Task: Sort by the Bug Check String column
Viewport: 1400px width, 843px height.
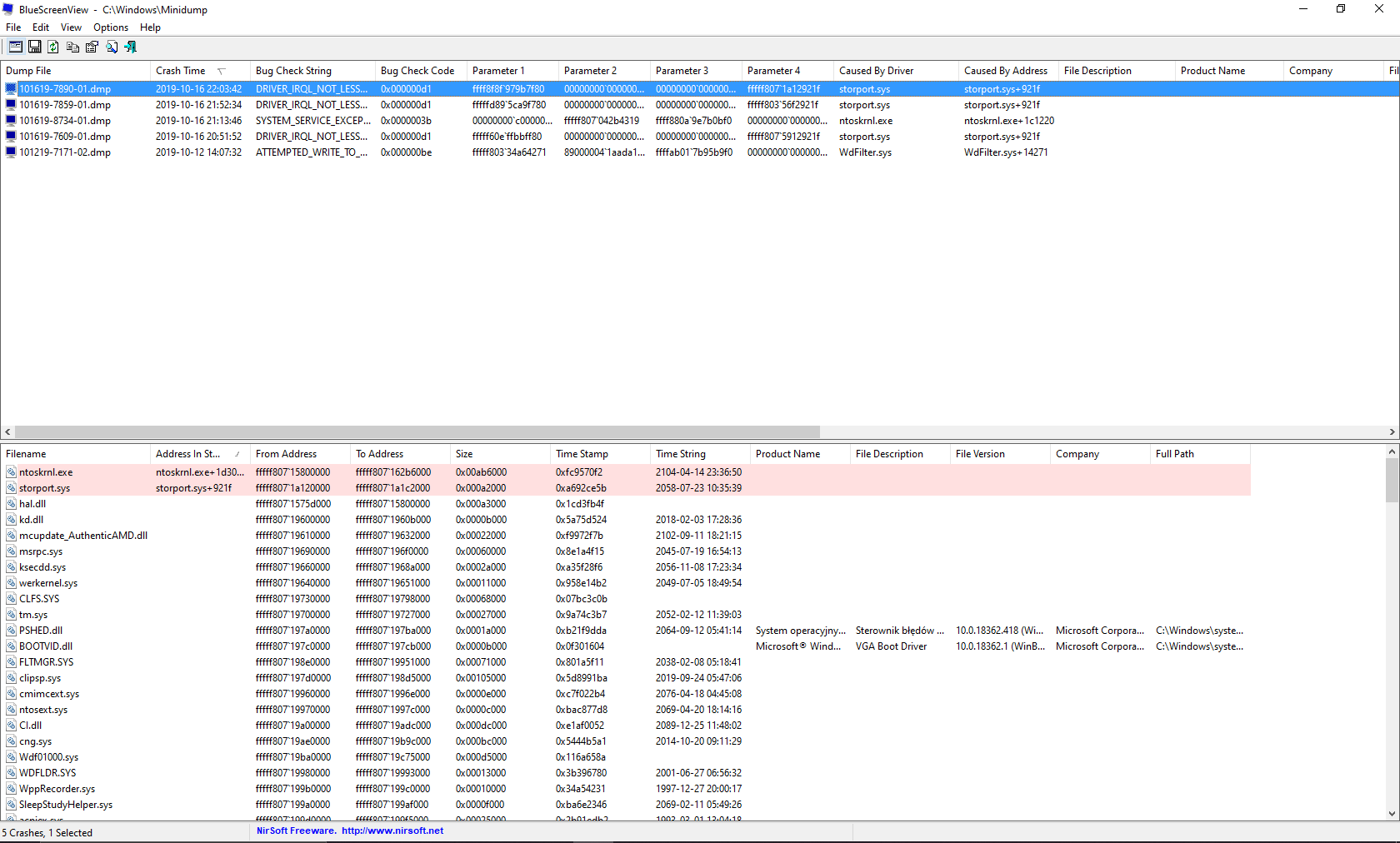Action: coord(312,71)
